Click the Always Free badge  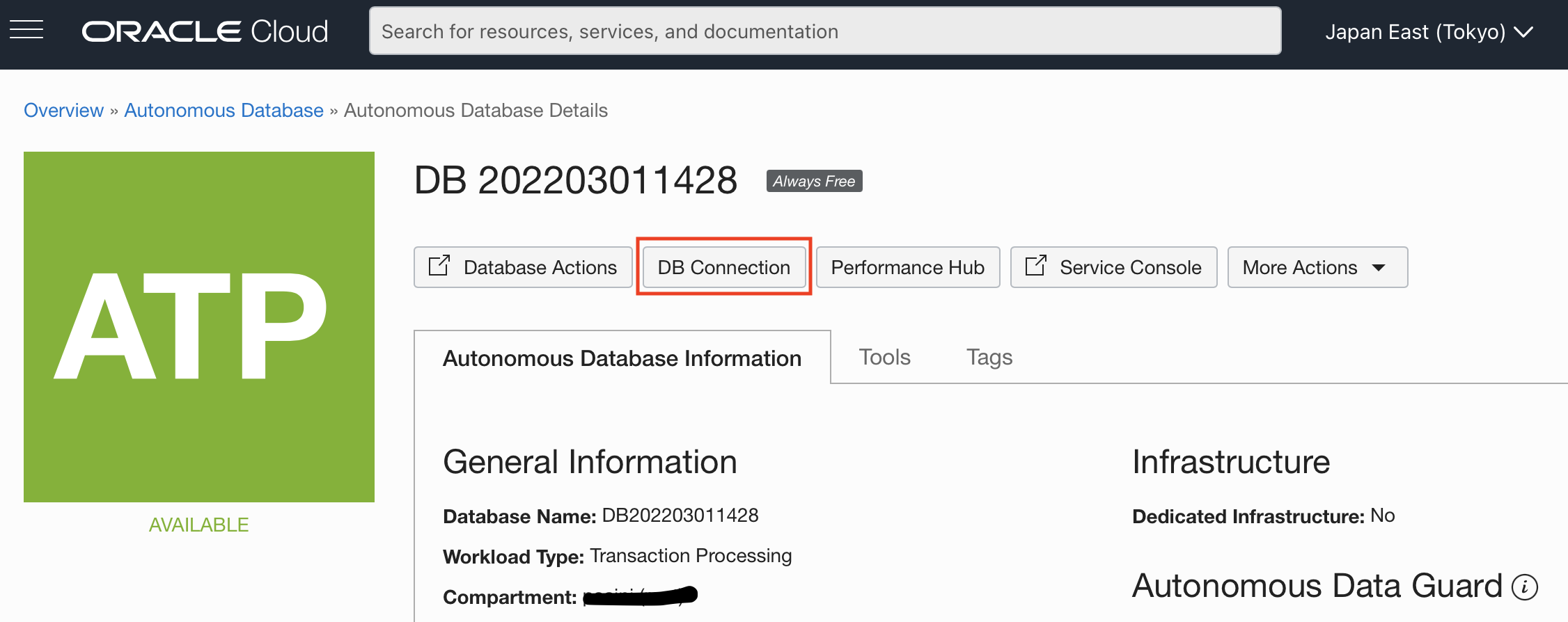pos(814,181)
